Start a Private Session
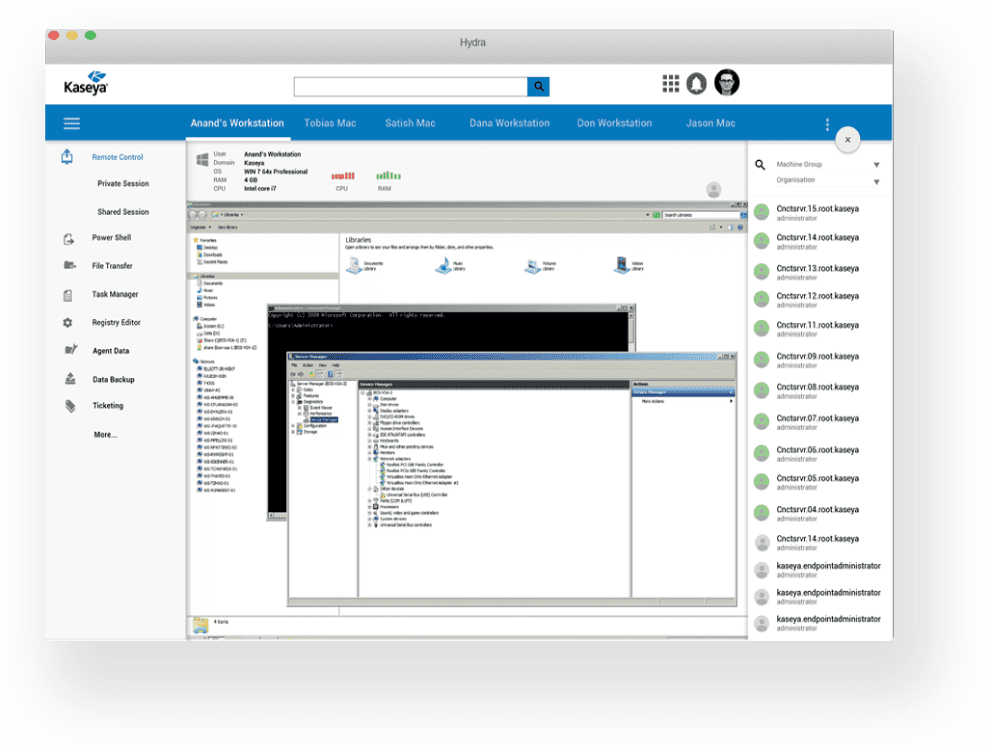 (x=123, y=183)
